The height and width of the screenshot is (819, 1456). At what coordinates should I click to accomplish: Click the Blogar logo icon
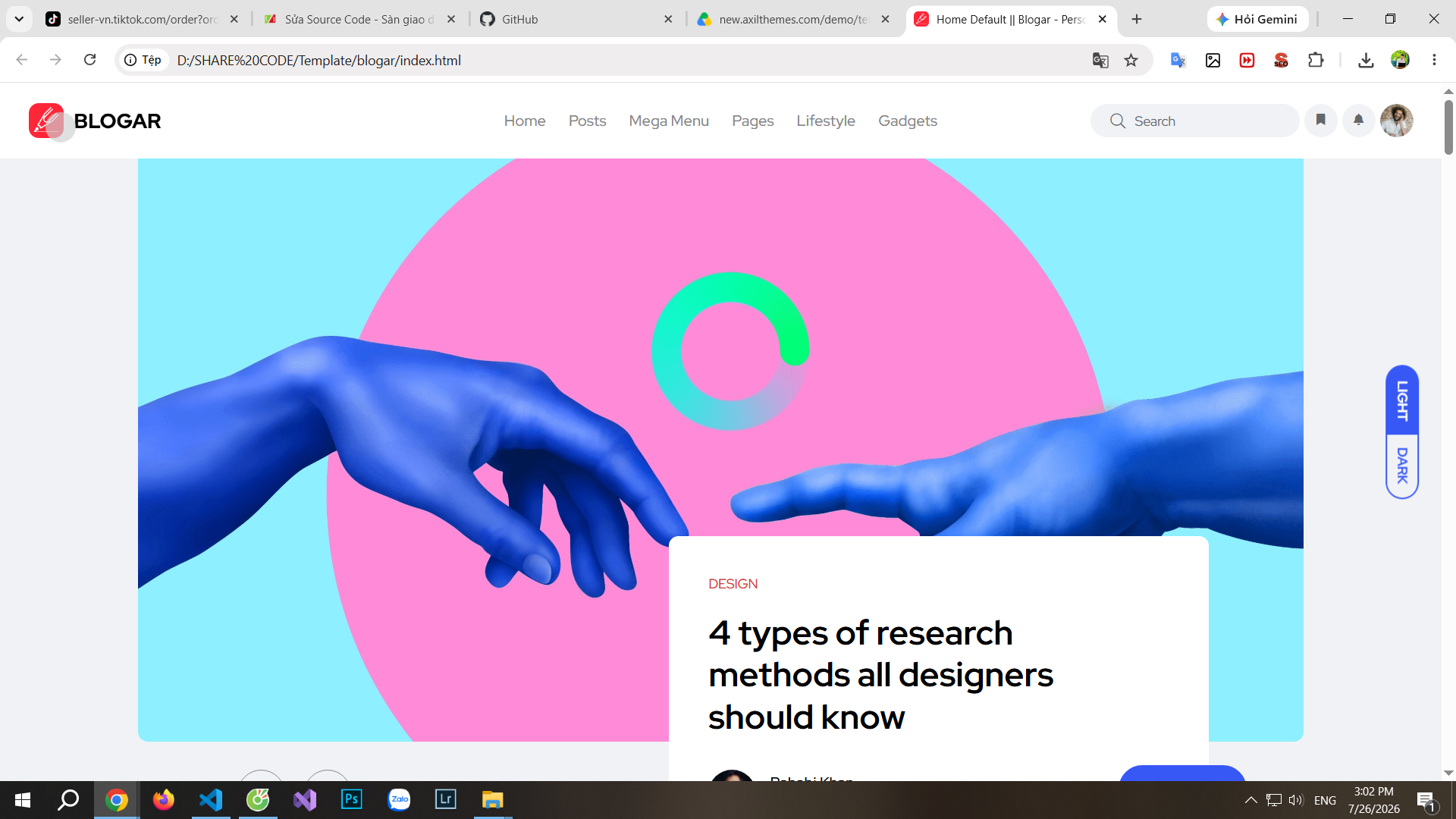click(x=46, y=121)
